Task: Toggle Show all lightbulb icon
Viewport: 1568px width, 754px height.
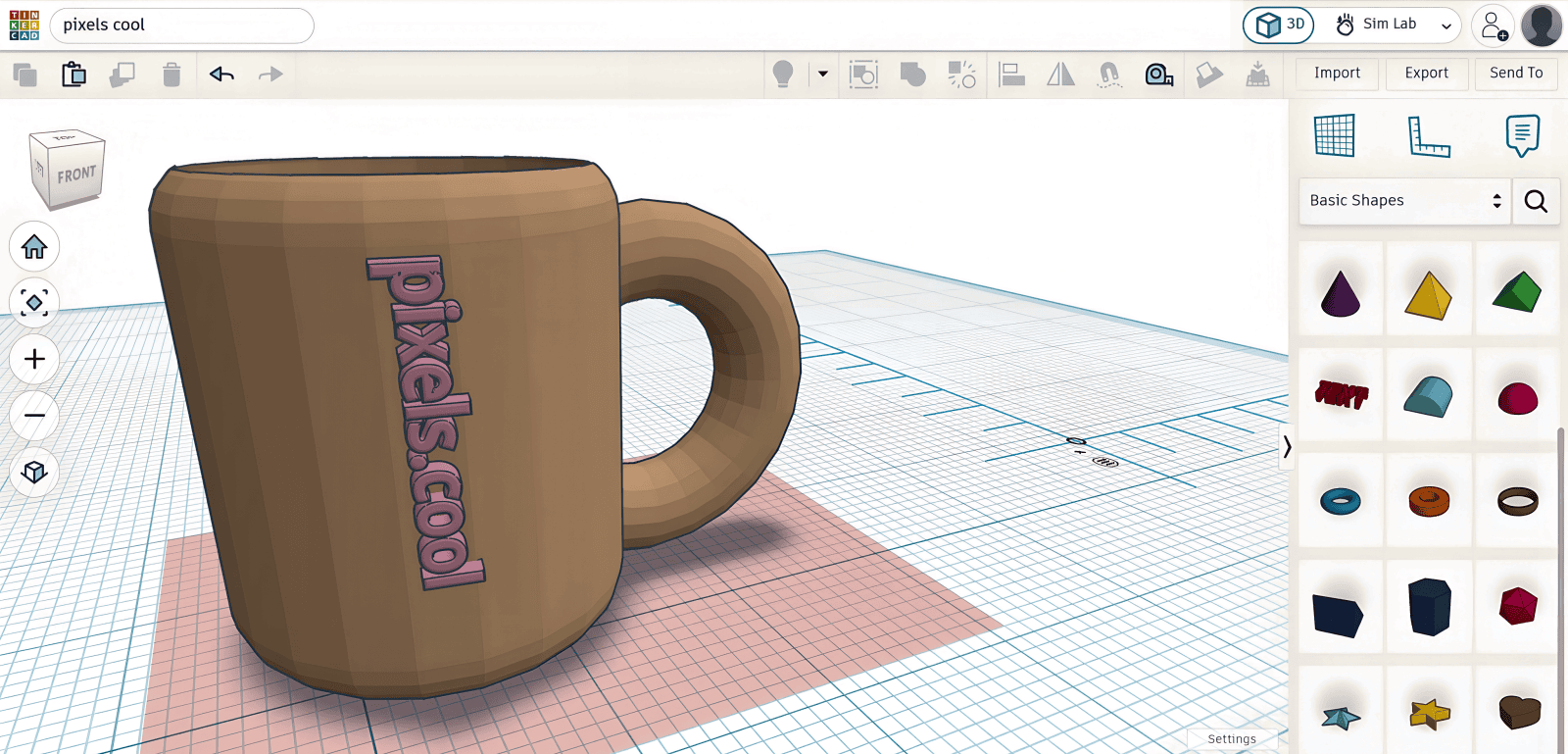Action: click(x=783, y=75)
